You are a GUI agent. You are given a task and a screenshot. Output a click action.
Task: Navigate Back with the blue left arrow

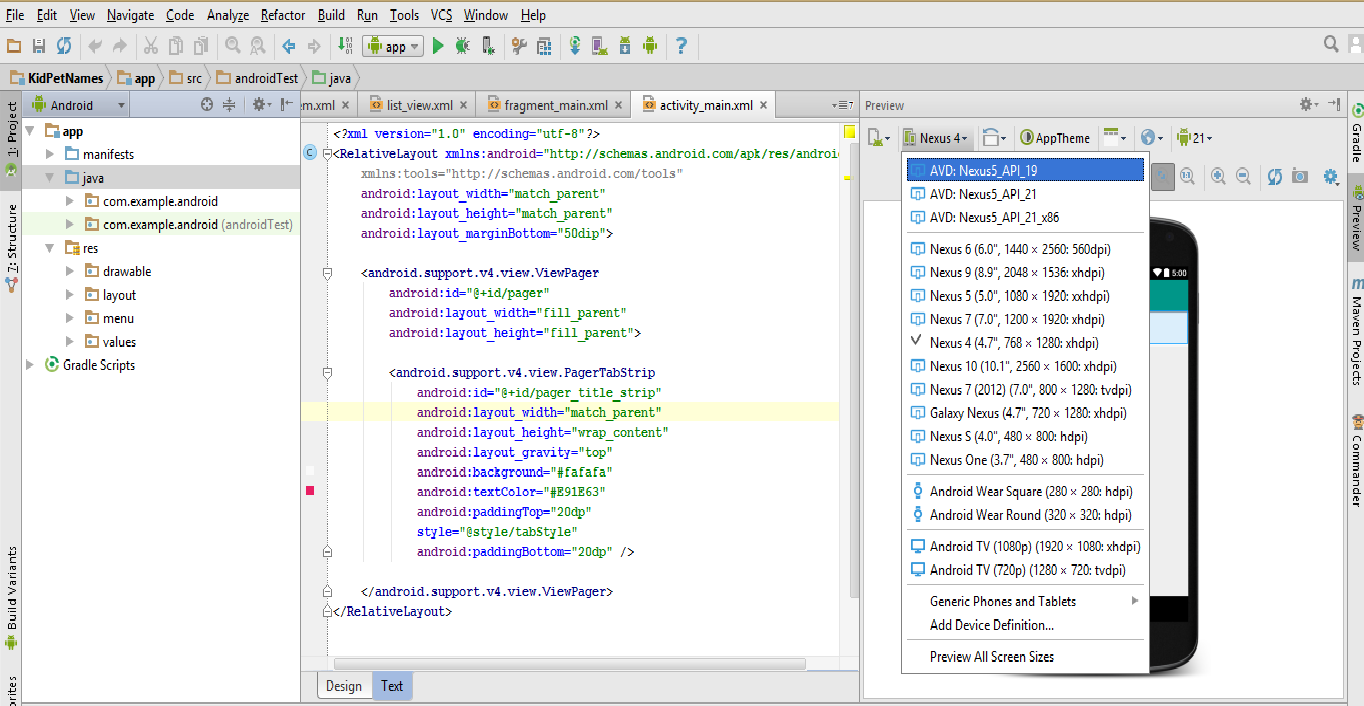[x=289, y=46]
